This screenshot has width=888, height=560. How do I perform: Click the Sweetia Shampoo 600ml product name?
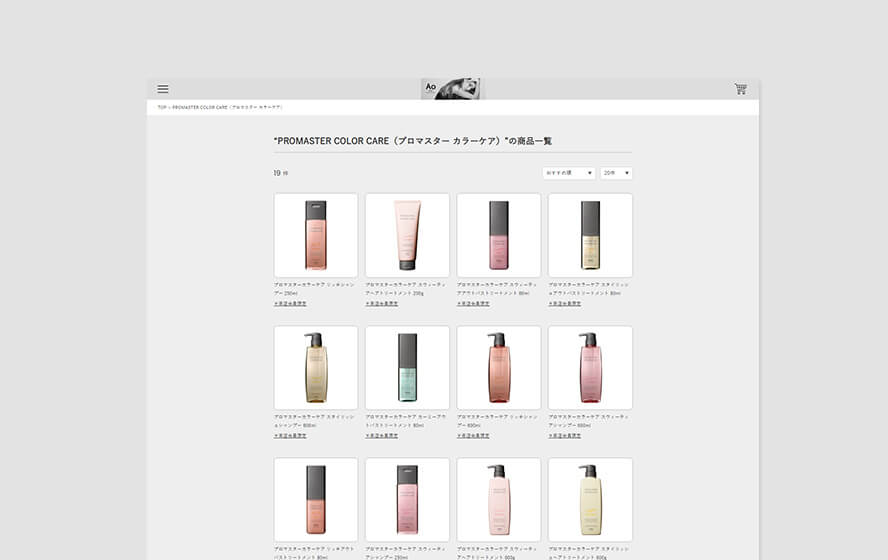tap(588, 421)
